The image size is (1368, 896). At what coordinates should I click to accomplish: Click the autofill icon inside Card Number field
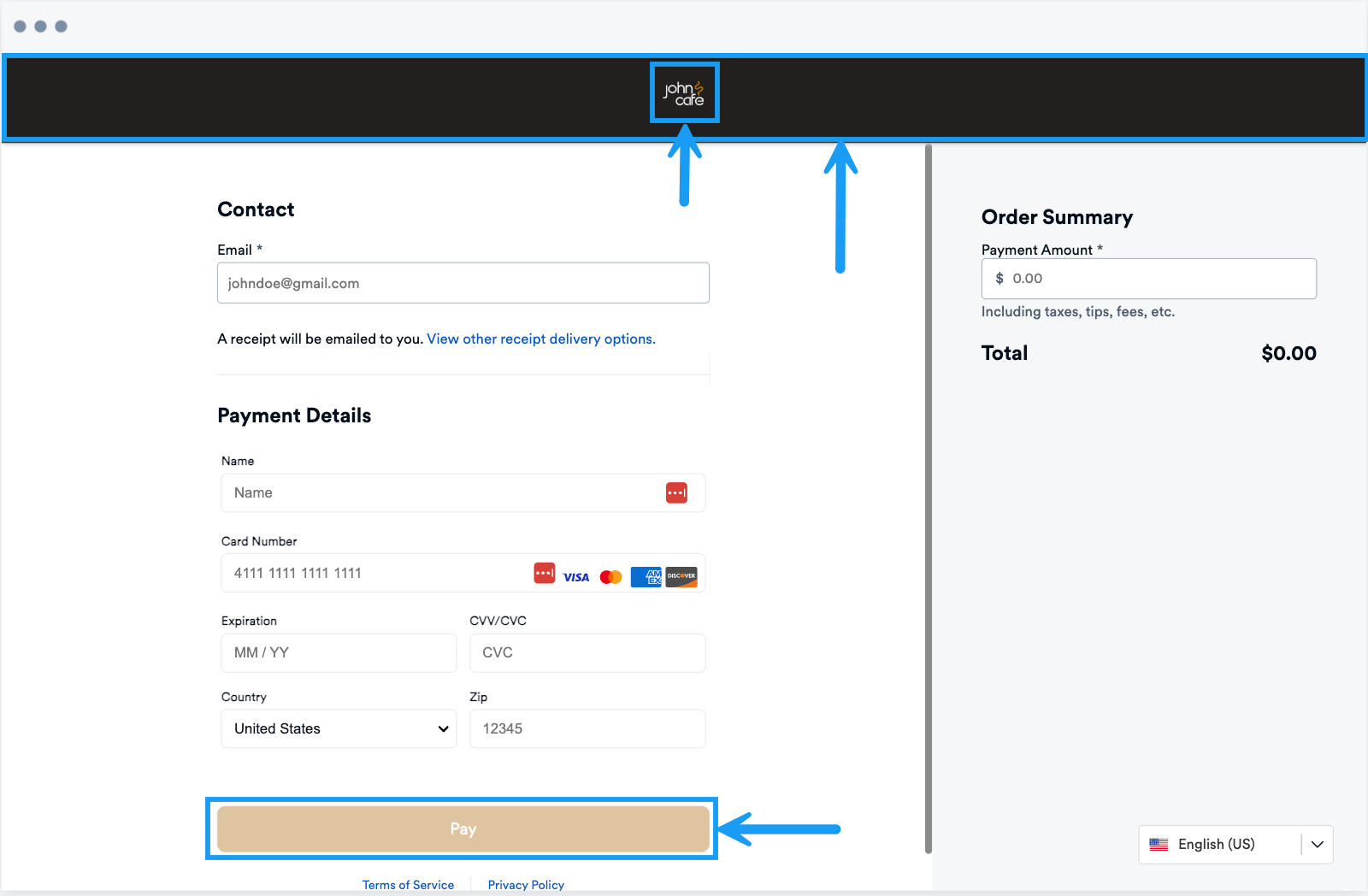544,573
